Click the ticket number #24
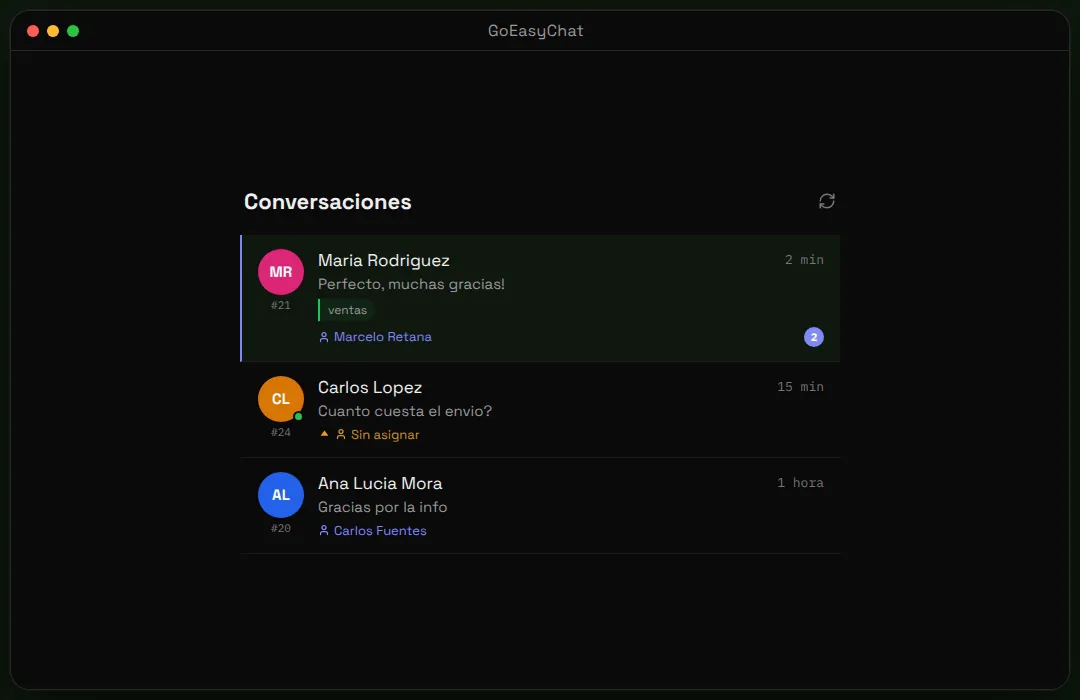This screenshot has width=1080, height=700. [x=280, y=432]
